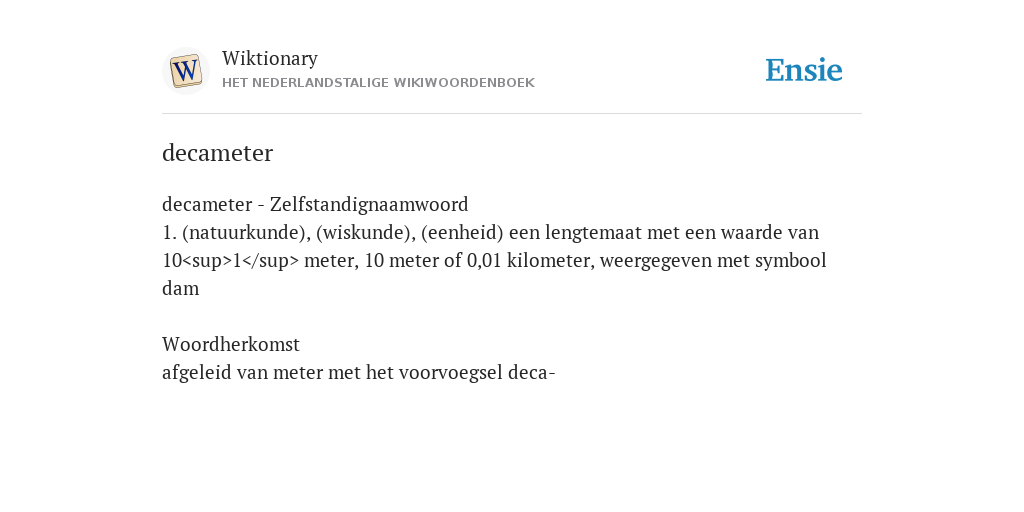Open the Ensie logo link
Viewport: 1024px width, 512px height.
[804, 70]
